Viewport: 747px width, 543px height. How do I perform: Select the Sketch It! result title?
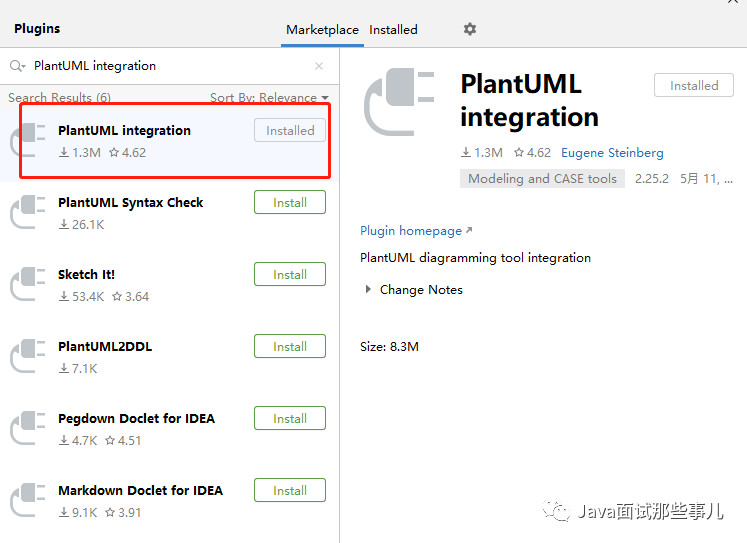click(86, 275)
